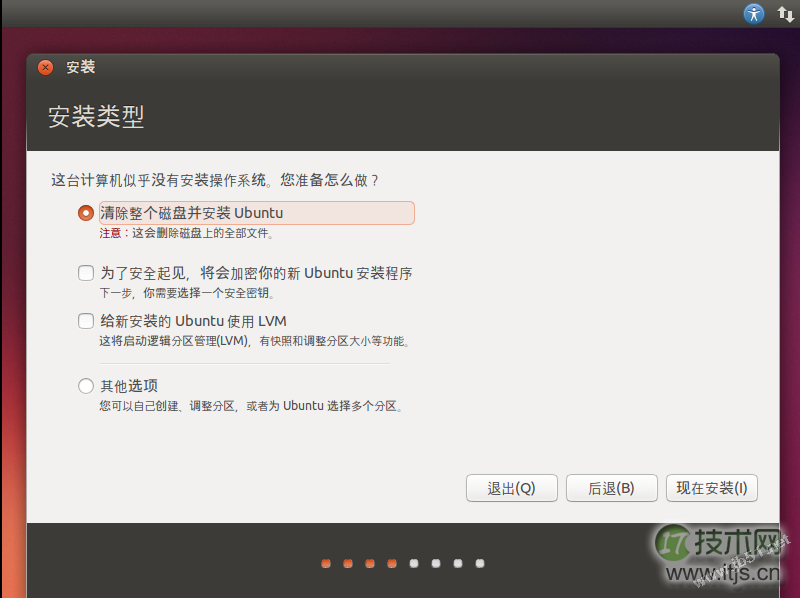Open the accessibility menu in top bar
Viewport: 800px width, 598px height.
pyautogui.click(x=753, y=13)
